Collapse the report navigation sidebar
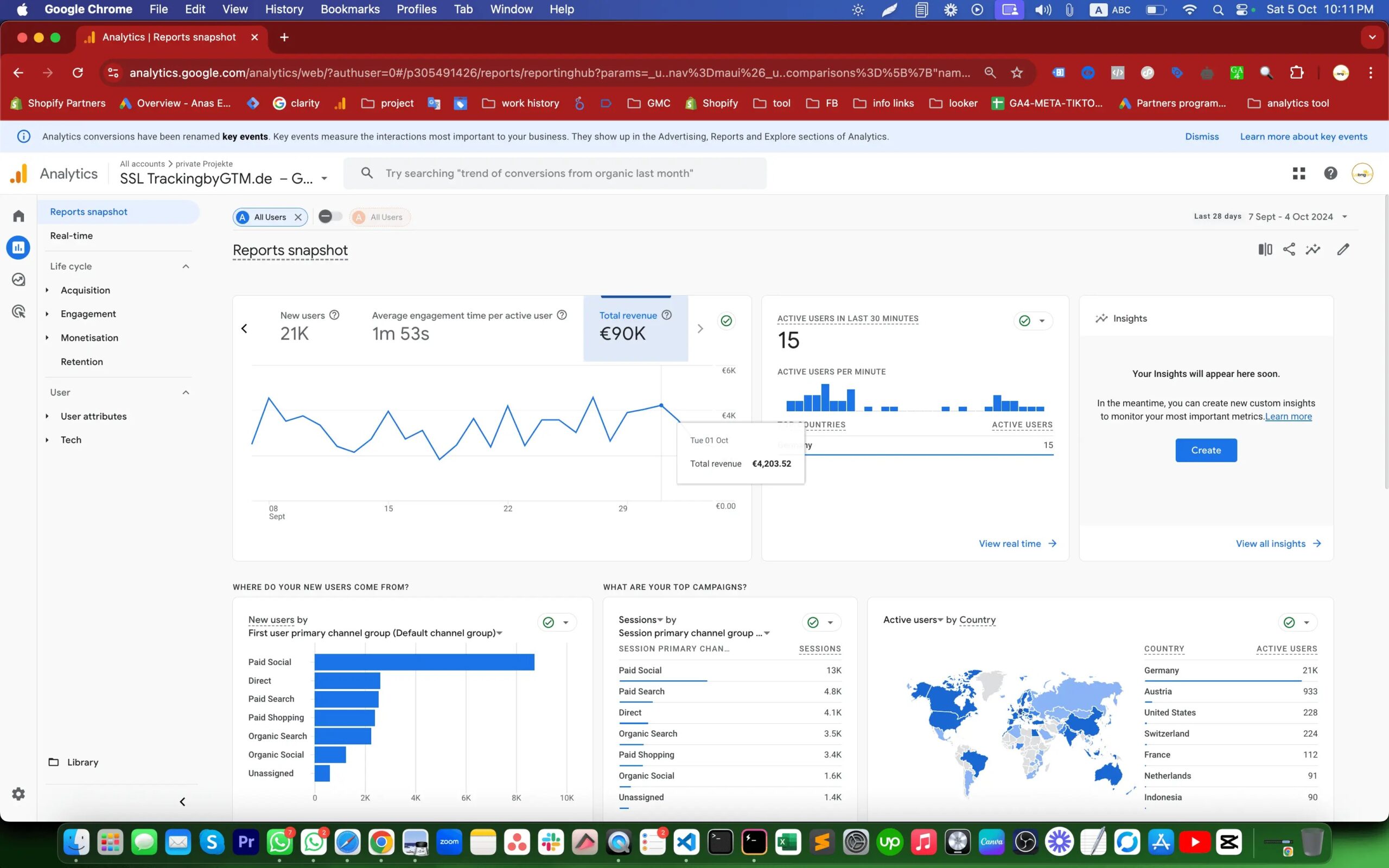Screen dimensions: 1389x868 pos(182,802)
